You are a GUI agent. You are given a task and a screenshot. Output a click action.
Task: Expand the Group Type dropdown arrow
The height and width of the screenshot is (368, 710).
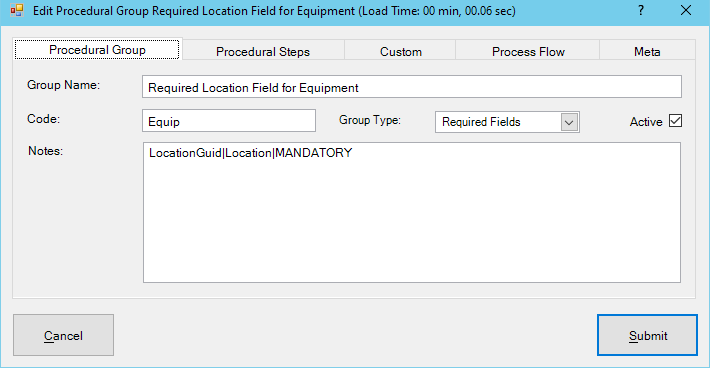coord(569,122)
